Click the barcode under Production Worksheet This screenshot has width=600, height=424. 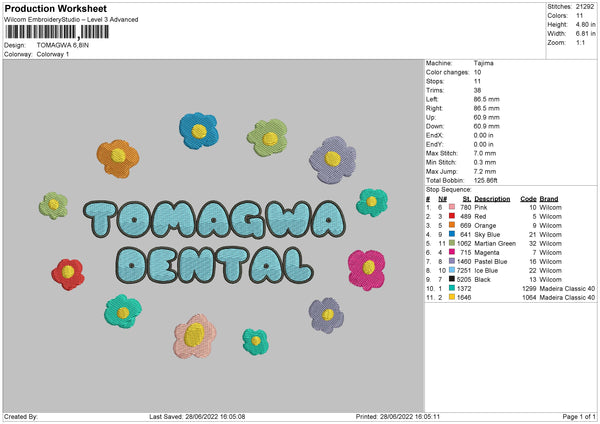[58, 32]
